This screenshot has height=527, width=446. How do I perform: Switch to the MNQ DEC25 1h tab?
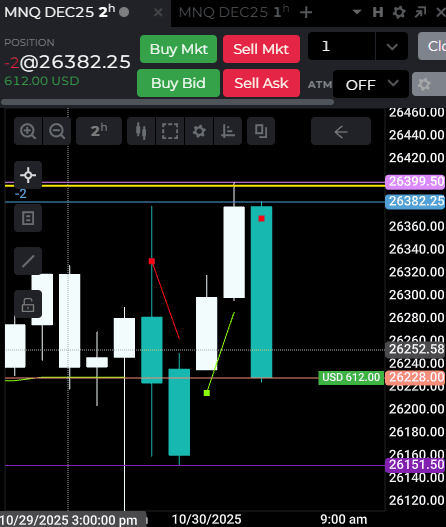tap(234, 12)
